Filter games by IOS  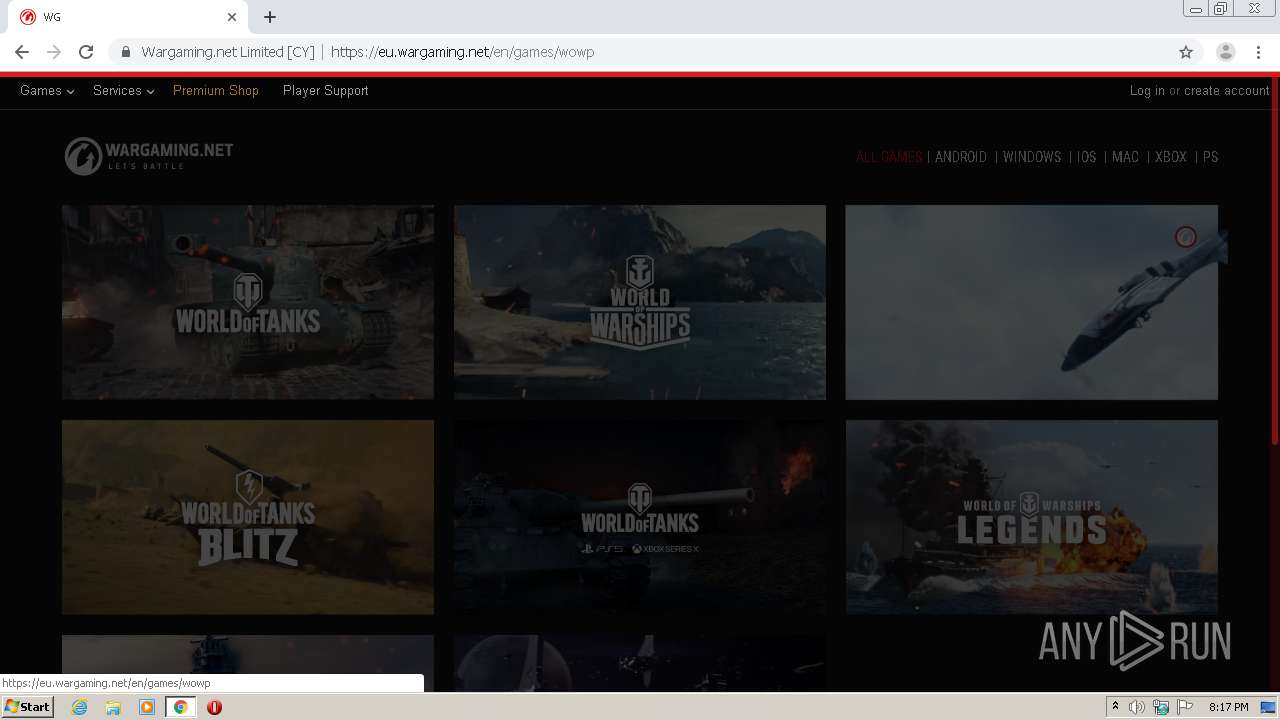tap(1087, 157)
